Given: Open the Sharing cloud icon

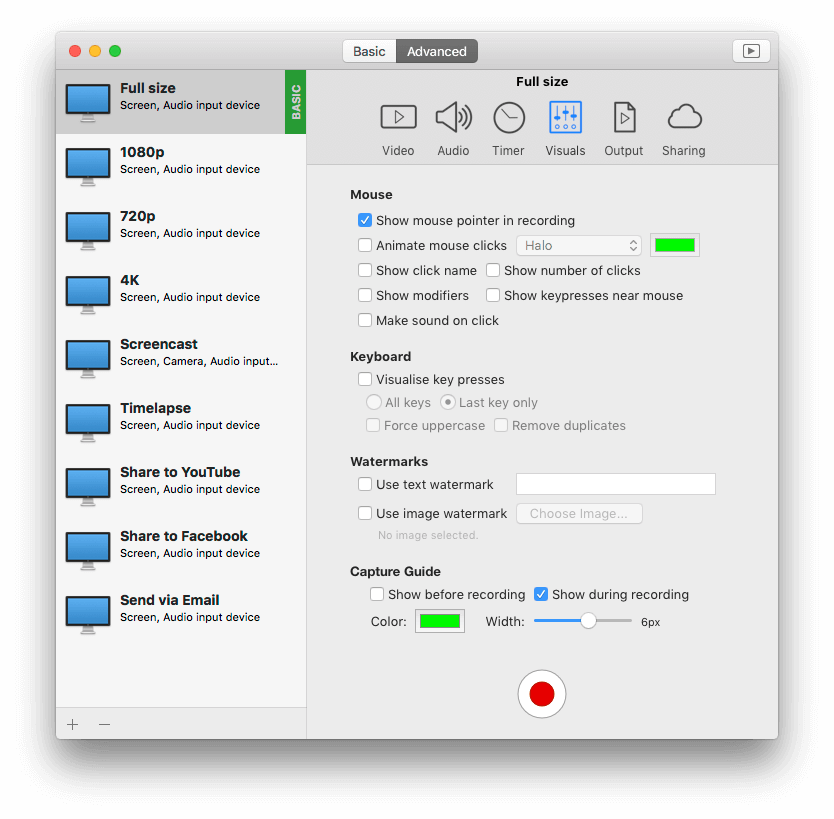Looking at the screenshot, I should pos(684,118).
